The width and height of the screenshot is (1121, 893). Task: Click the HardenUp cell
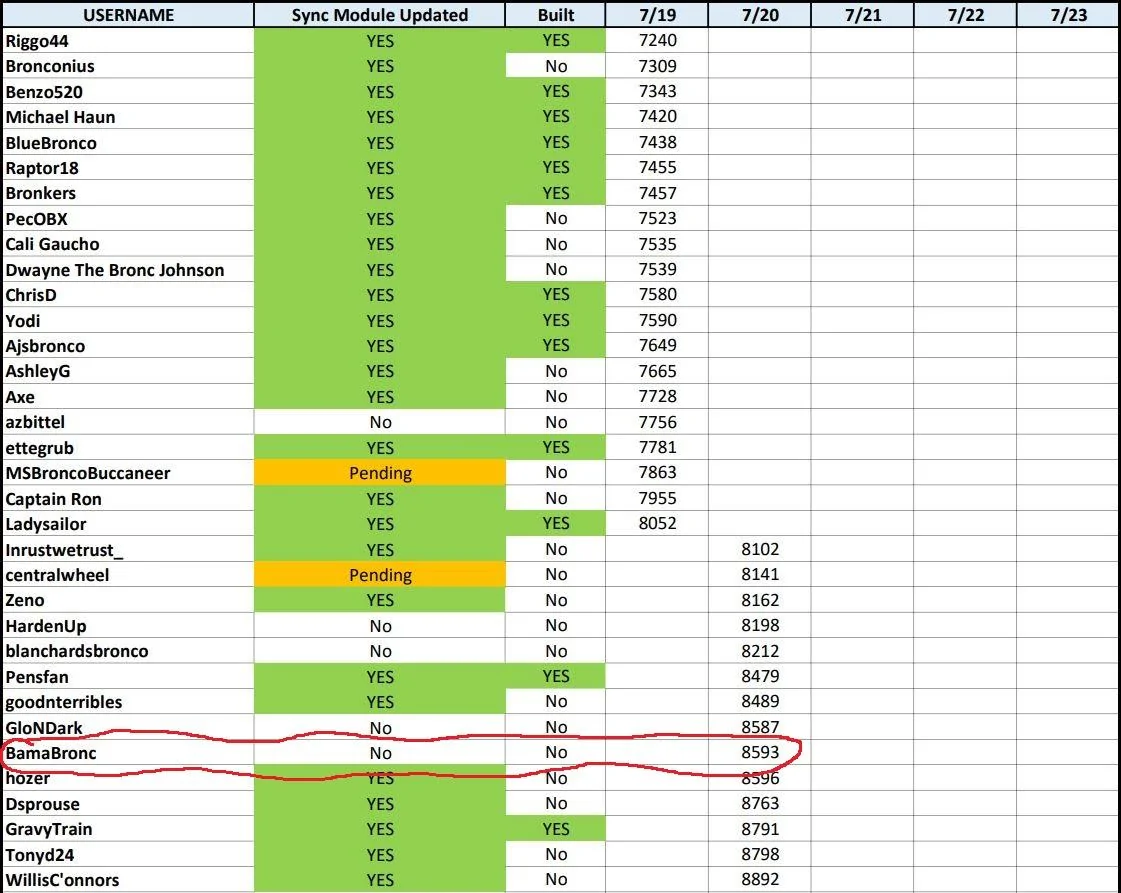[x=128, y=626]
